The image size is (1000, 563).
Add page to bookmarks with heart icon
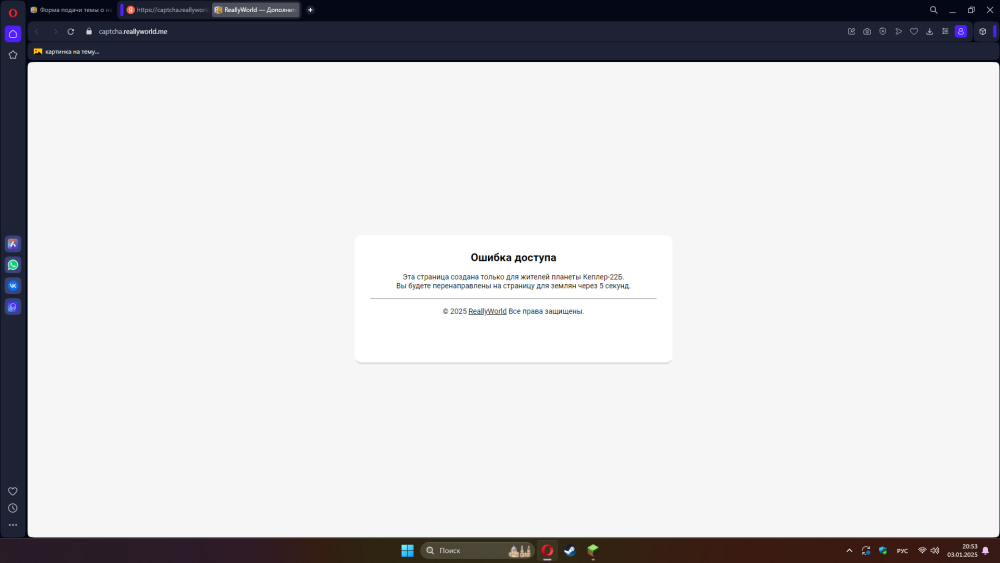pos(914,31)
